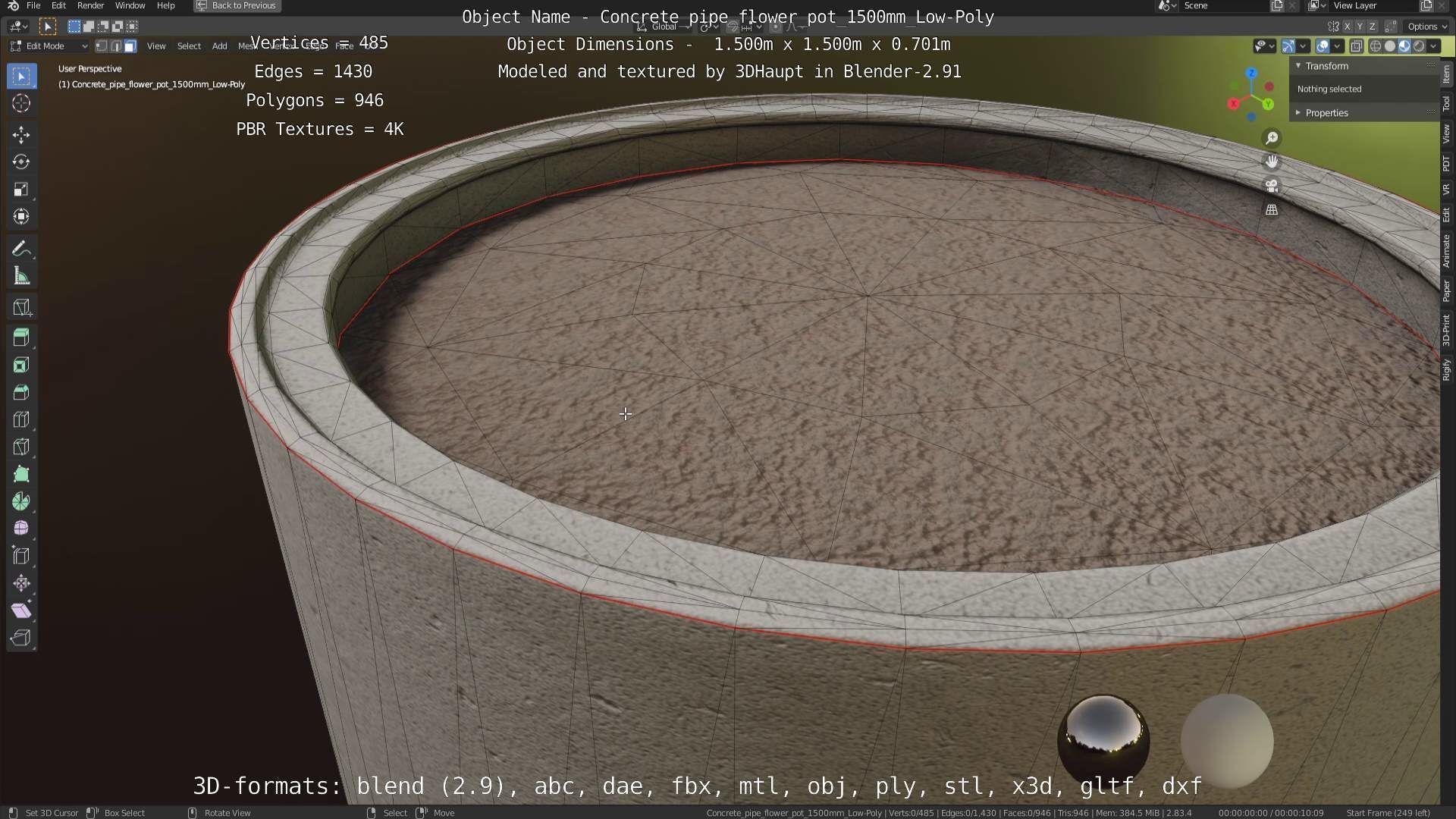Viewport: 1456px width, 819px height.
Task: Open the gizmo options dropdown arrow
Action: tap(1303, 46)
